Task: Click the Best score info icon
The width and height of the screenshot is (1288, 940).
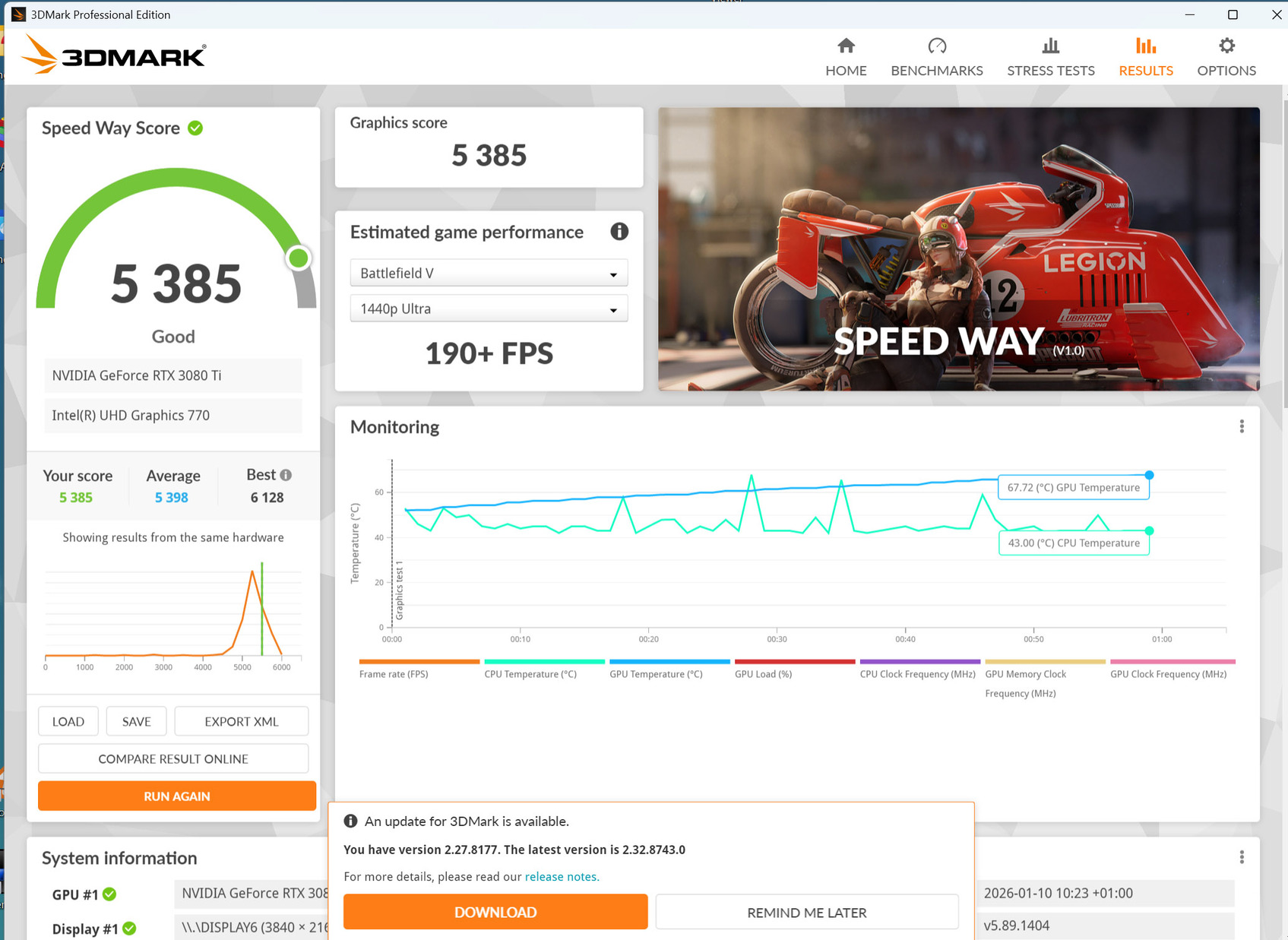Action: (x=286, y=475)
